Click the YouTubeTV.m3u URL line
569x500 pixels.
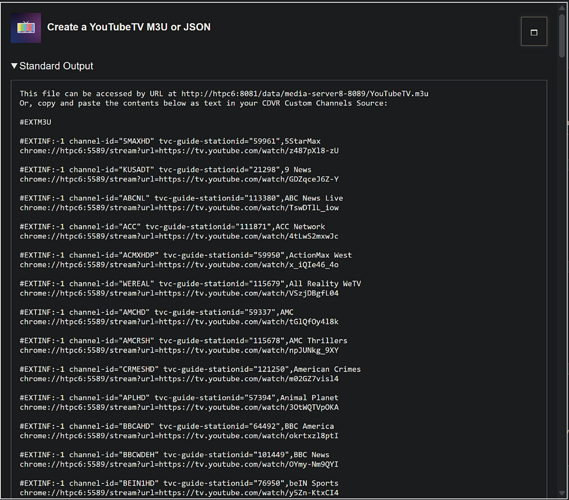tap(224, 94)
